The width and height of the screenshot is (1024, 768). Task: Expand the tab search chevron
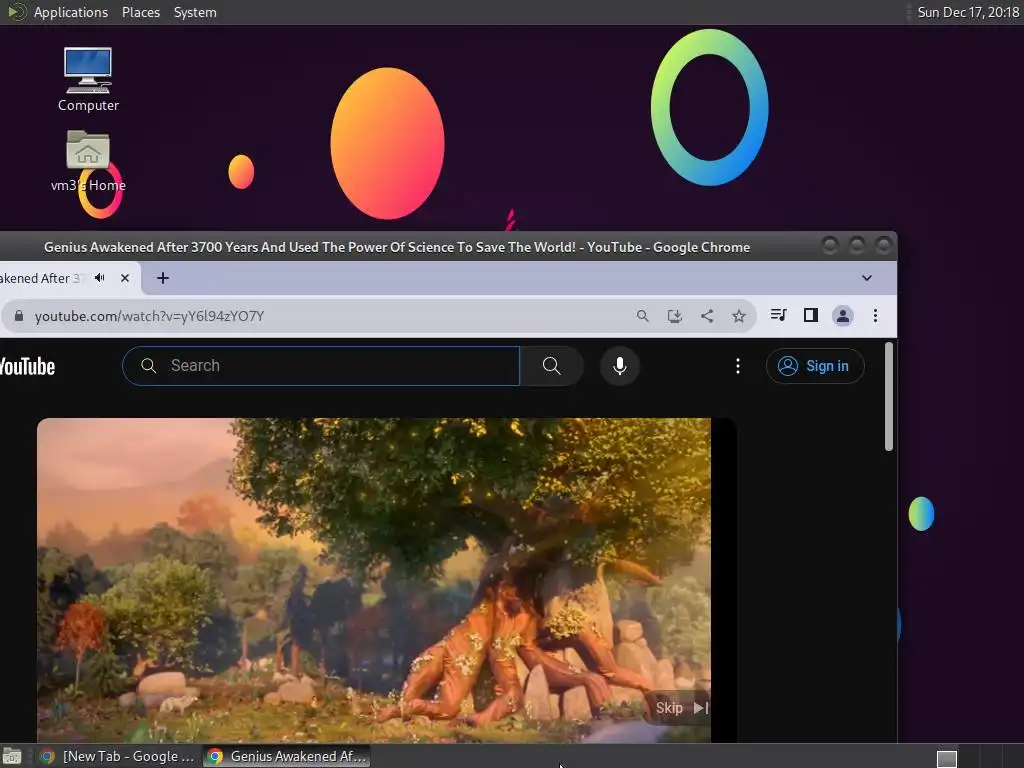point(867,278)
